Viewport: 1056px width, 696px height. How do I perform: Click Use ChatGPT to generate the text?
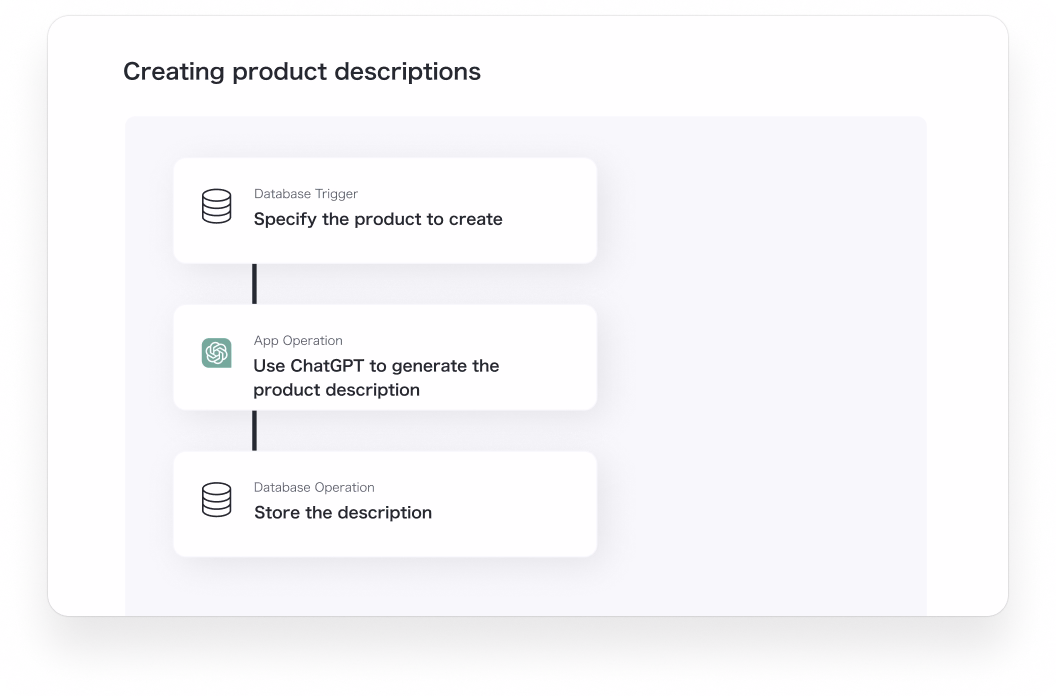[x=376, y=366]
